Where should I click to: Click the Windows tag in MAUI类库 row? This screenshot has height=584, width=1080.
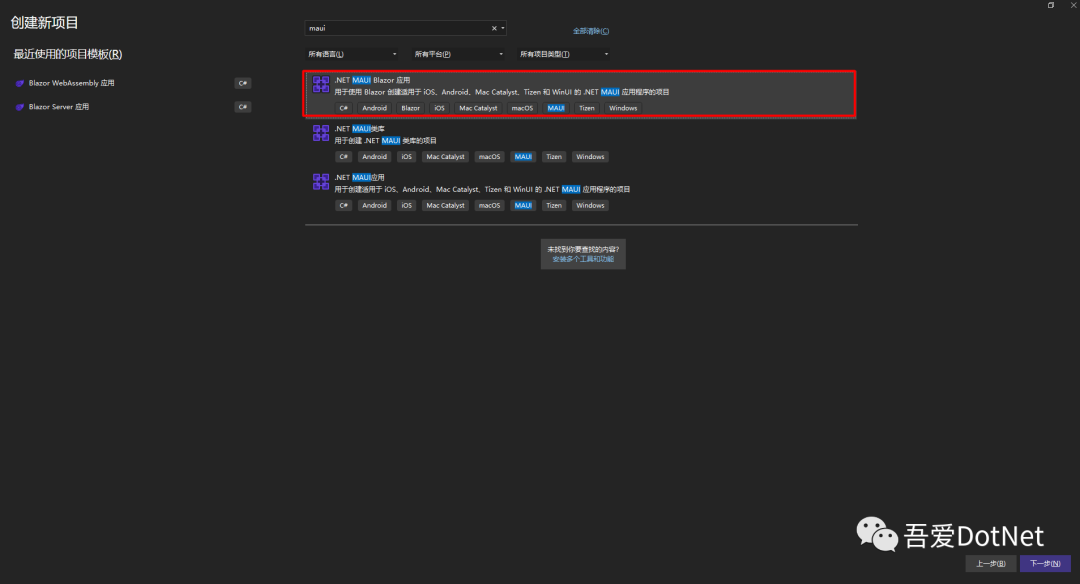pyautogui.click(x=590, y=157)
